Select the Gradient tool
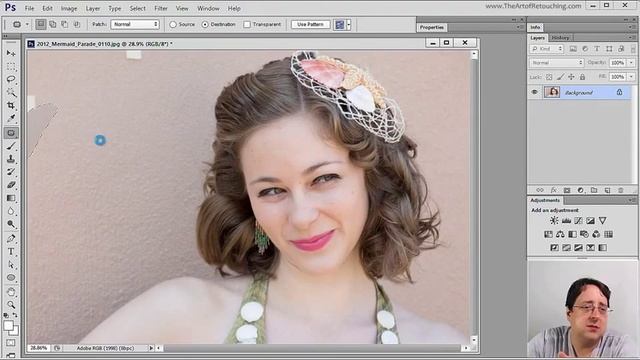This screenshot has width=640, height=360. (x=11, y=198)
